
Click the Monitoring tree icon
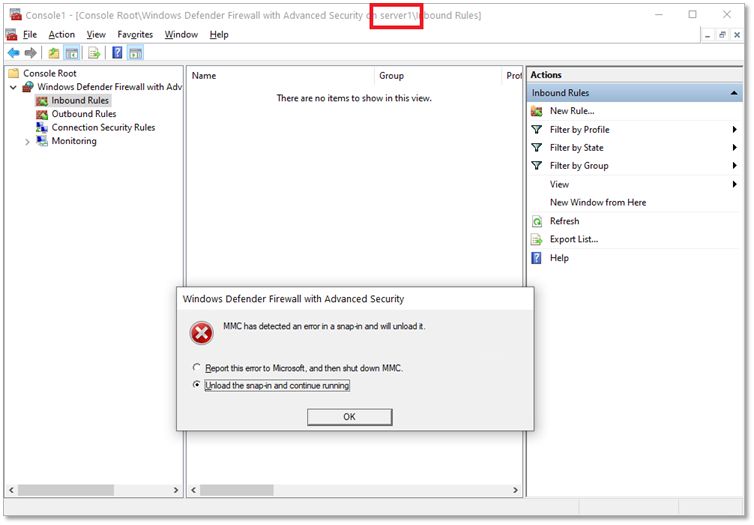(42, 141)
